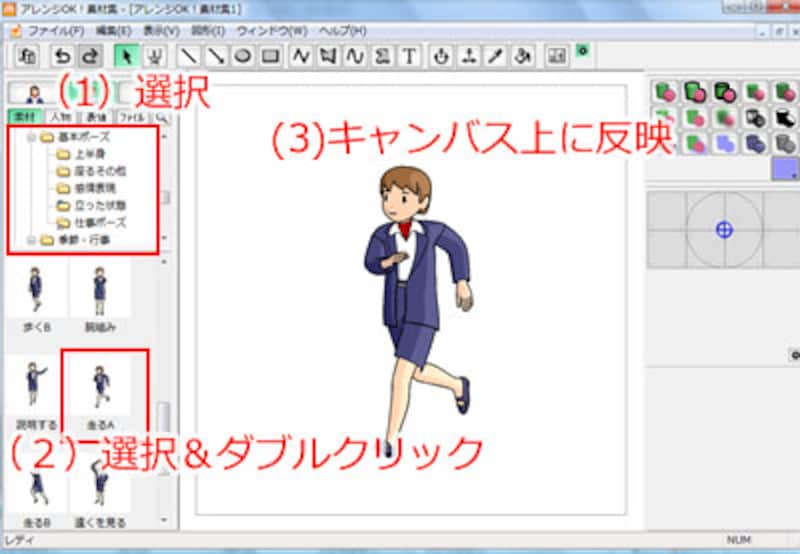Open the purple color swatch dropdown

785,169
